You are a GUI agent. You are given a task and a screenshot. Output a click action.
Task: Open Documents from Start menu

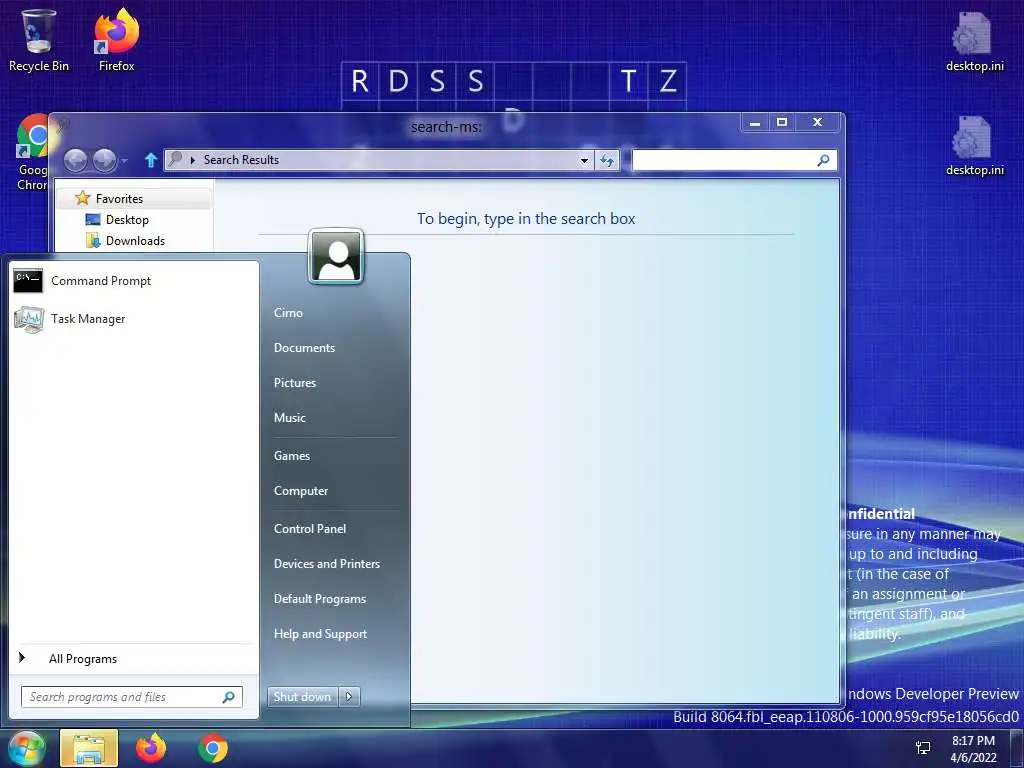click(304, 348)
